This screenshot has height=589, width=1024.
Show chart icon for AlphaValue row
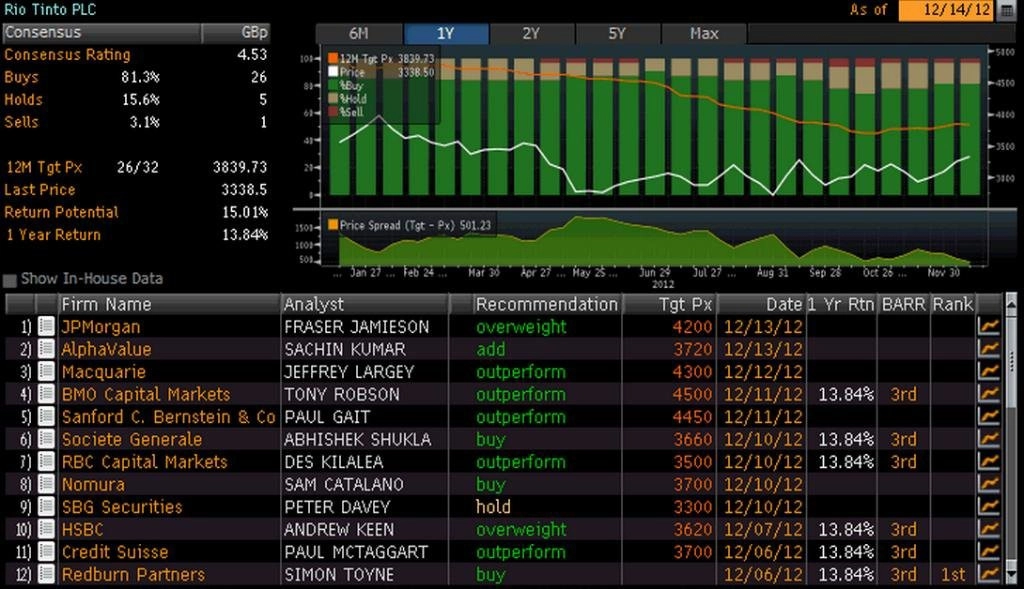click(989, 349)
